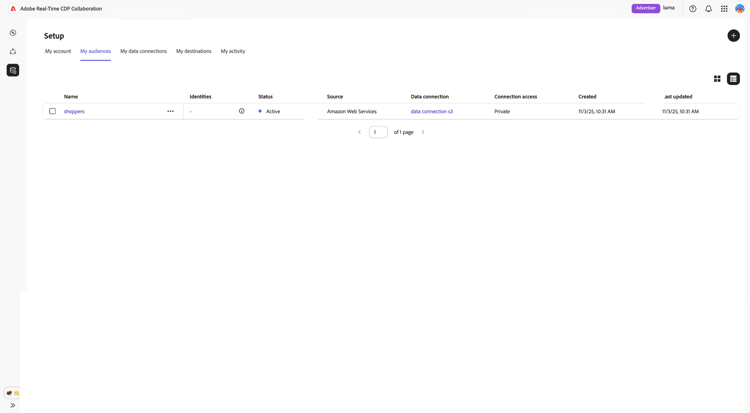Click the black plus add button
Viewport: 750px width, 413px height.
(x=733, y=35)
